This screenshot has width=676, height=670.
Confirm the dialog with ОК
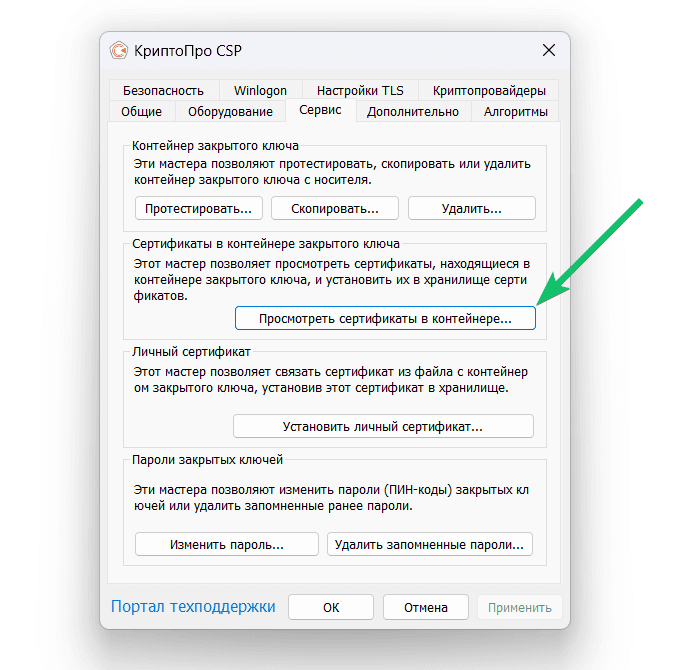click(331, 607)
